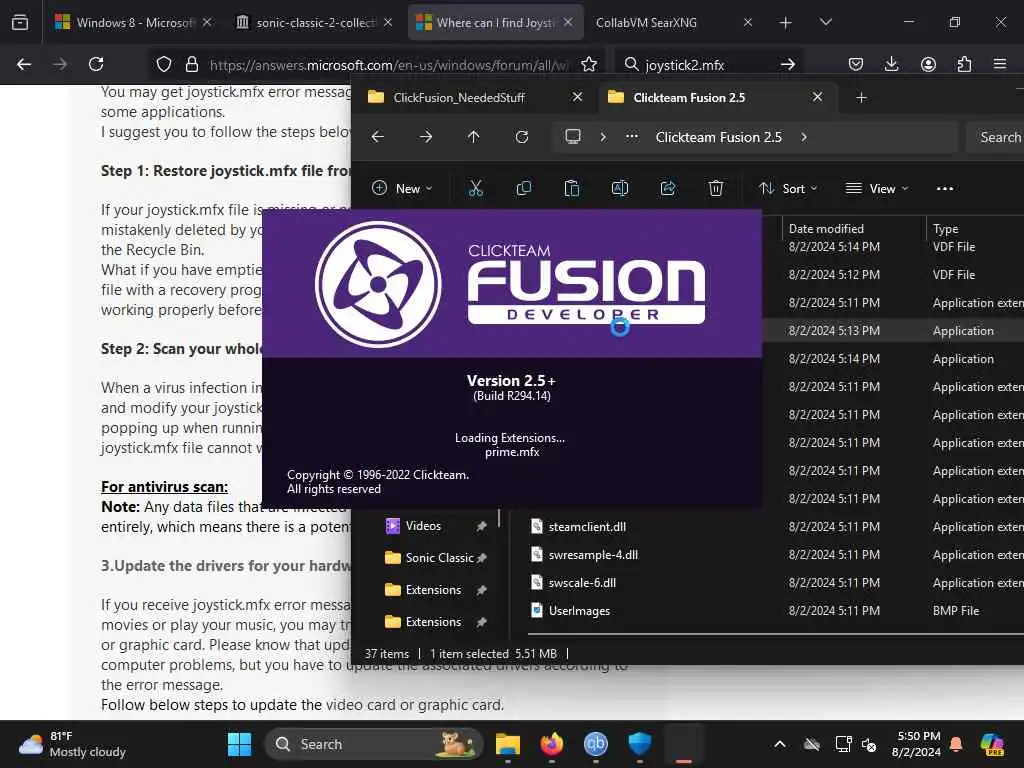Go up one folder level in File Explorer

tap(473, 137)
